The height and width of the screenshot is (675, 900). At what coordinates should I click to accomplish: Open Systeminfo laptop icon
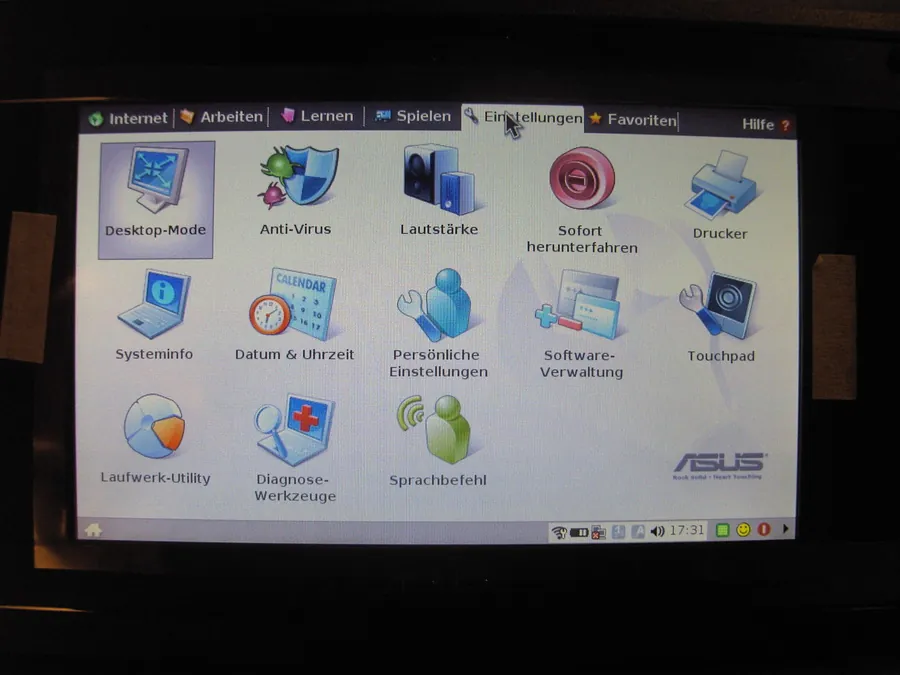click(x=154, y=304)
